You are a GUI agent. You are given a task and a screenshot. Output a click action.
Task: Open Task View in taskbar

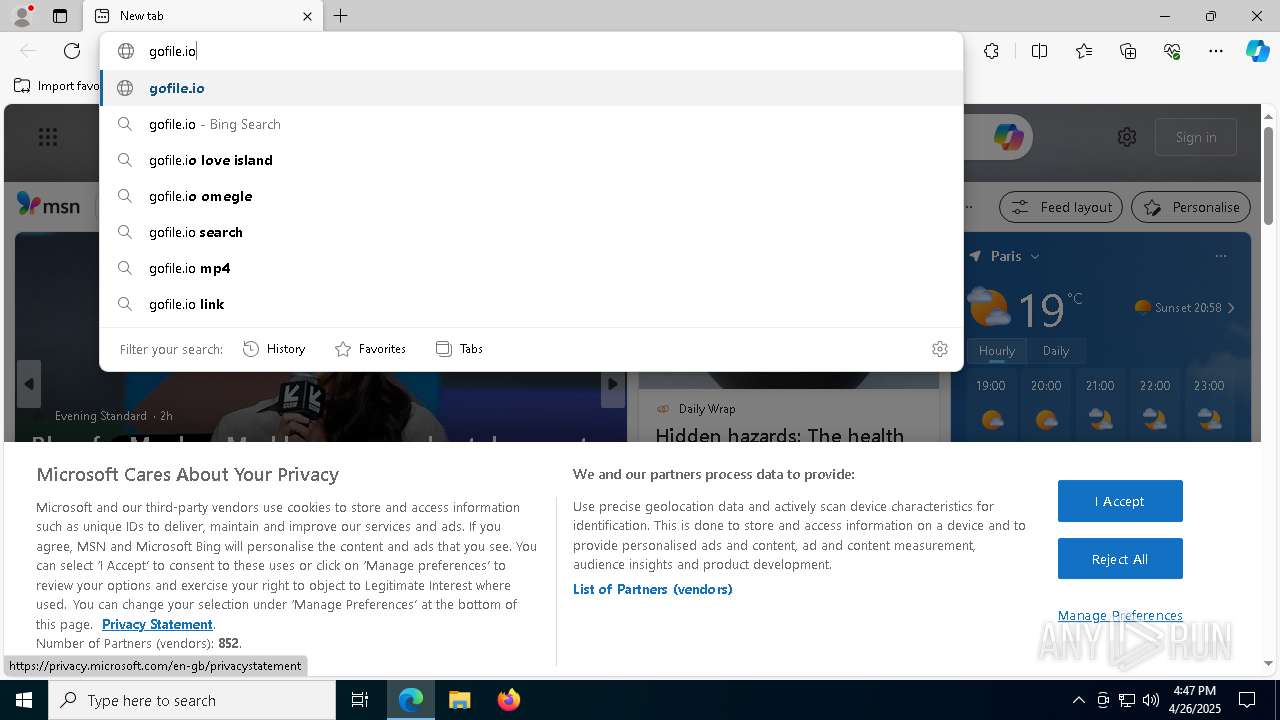(x=360, y=700)
